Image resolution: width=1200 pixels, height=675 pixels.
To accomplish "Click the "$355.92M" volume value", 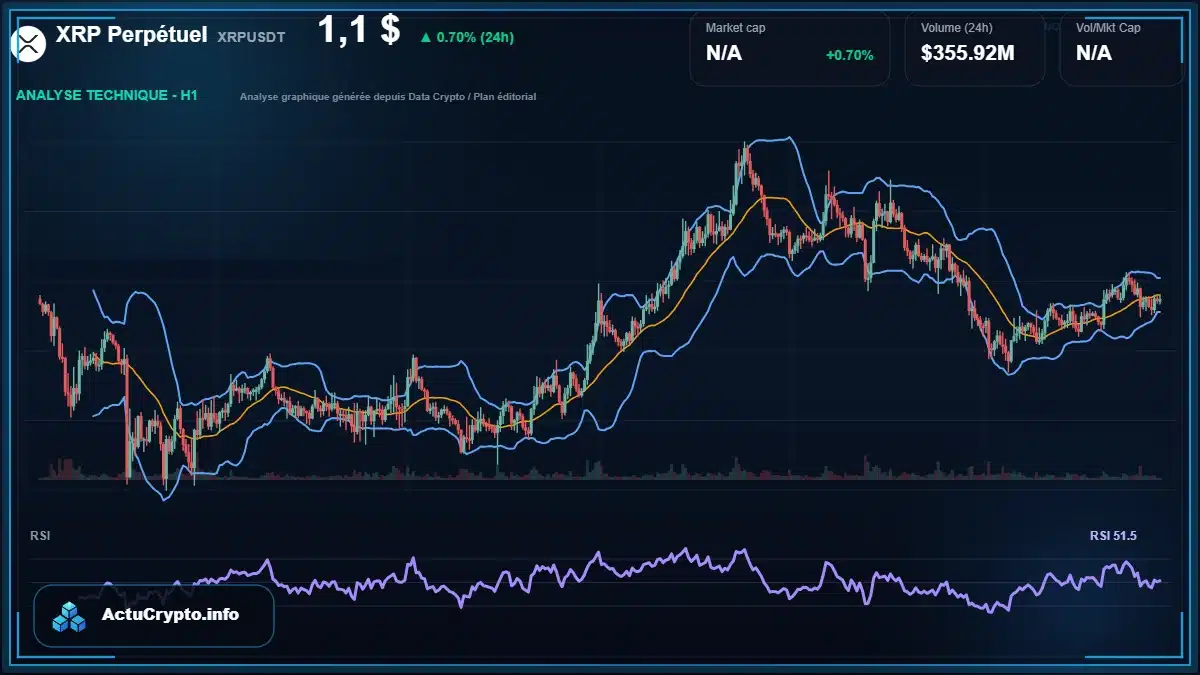I will tap(968, 53).
